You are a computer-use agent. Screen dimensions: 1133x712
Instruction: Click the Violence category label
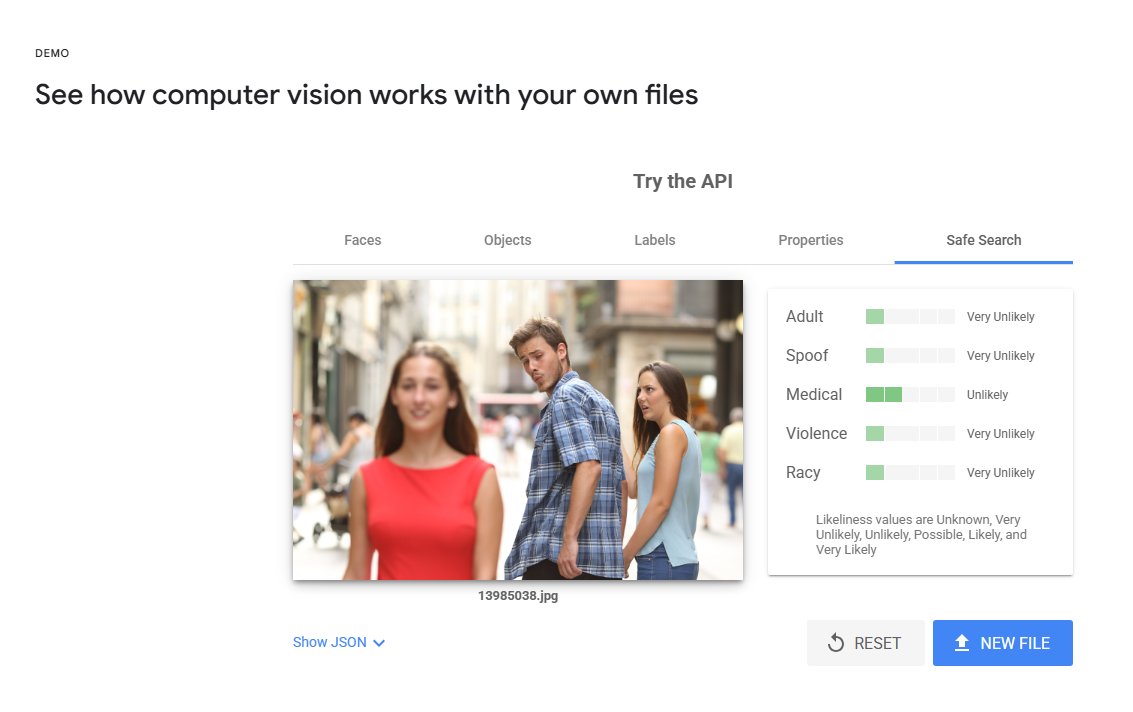click(x=817, y=434)
